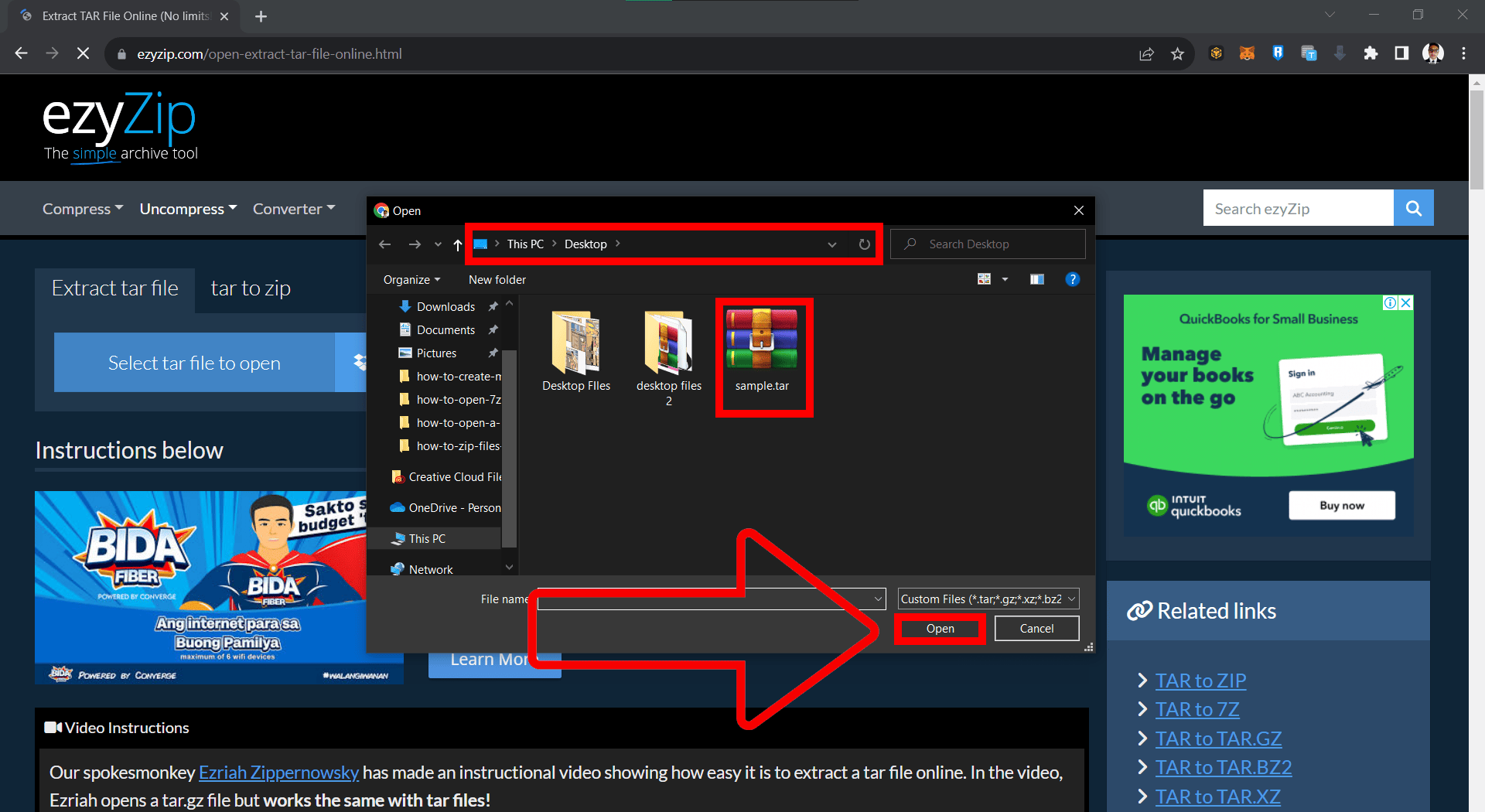This screenshot has height=812, width=1485.
Task: Open the address bar history dropdown in the dialog
Action: pos(832,244)
